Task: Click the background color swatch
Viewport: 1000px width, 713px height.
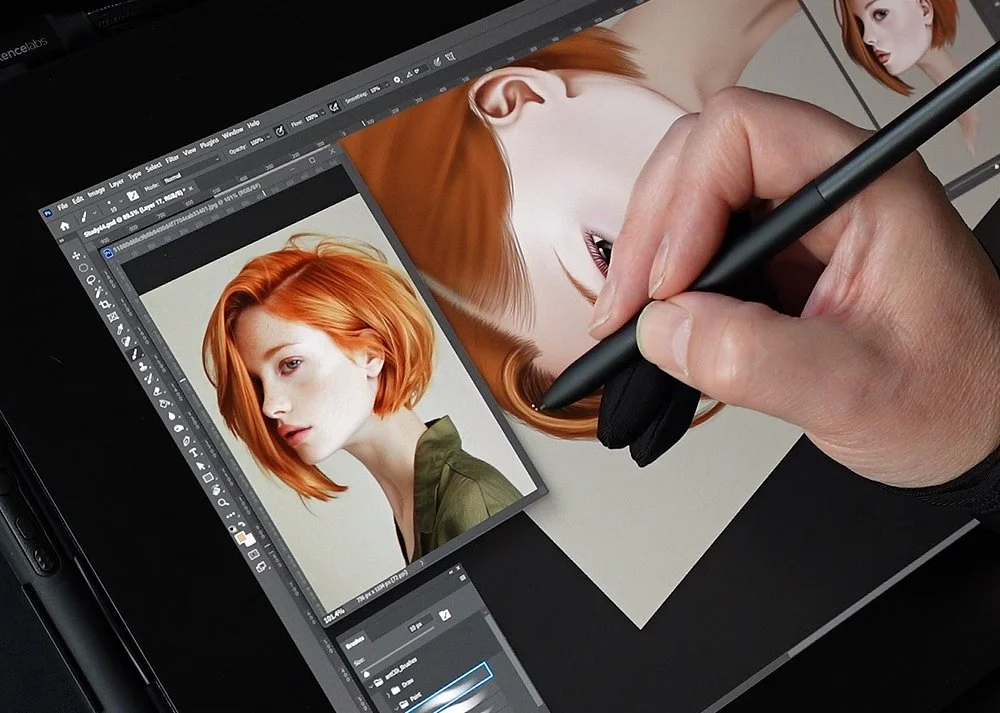Action: pos(249,540)
